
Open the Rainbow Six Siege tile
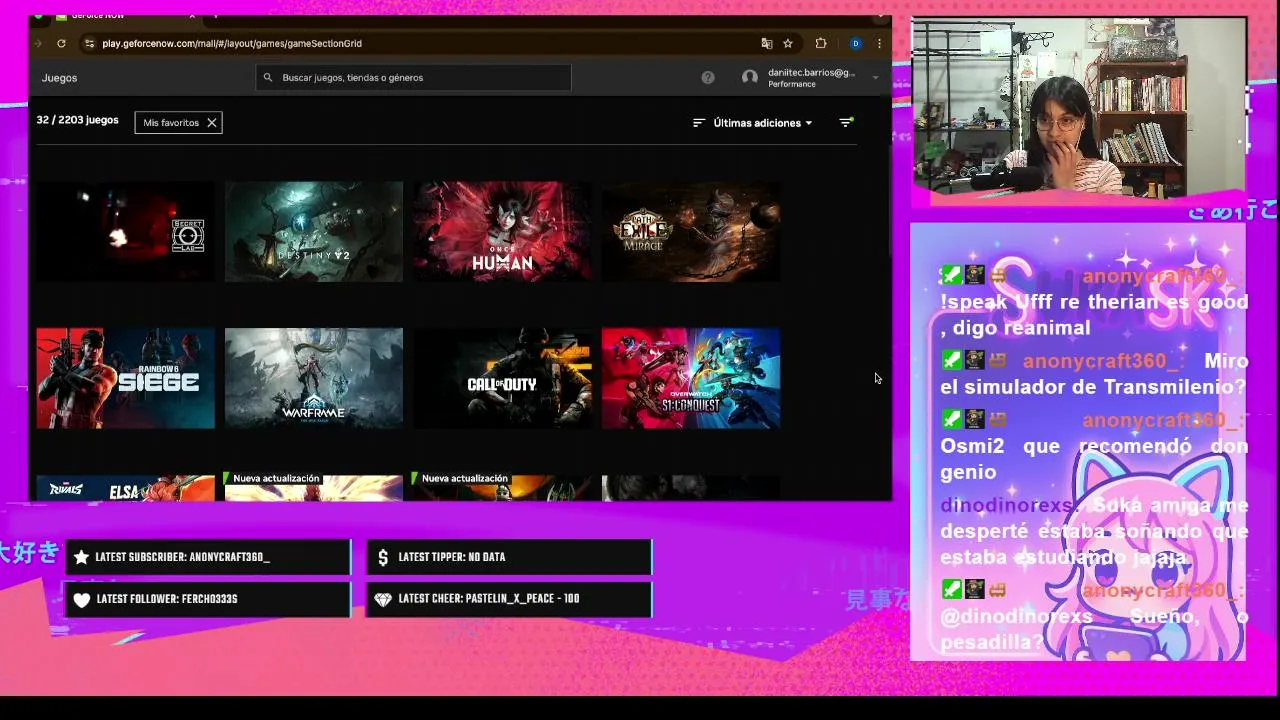coord(125,378)
